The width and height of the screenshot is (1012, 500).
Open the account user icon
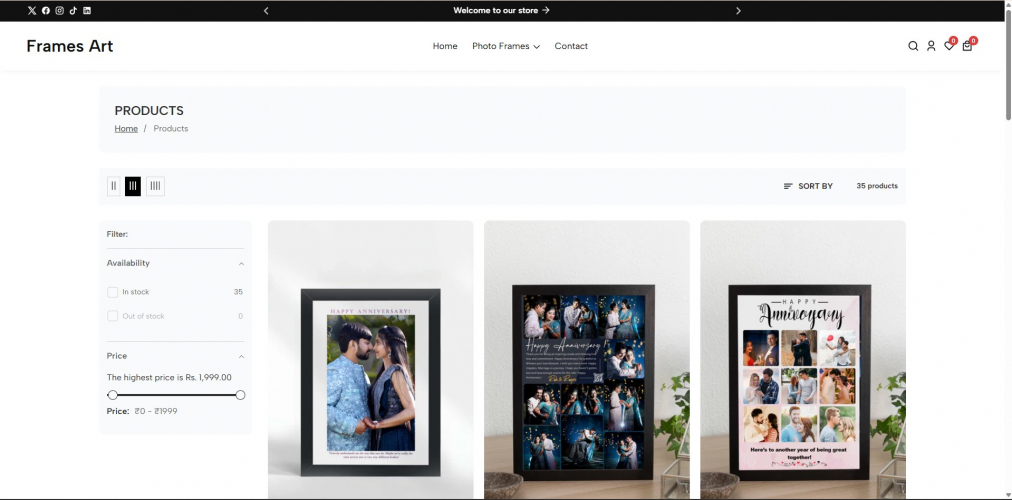(931, 46)
